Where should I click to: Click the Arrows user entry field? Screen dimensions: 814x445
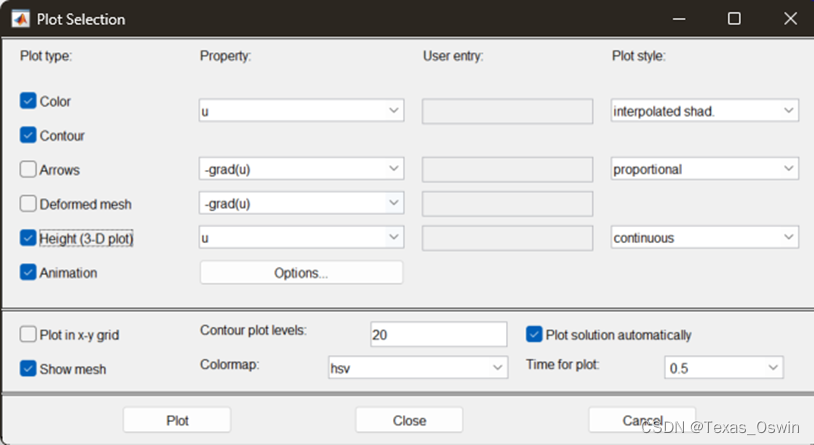(x=507, y=169)
